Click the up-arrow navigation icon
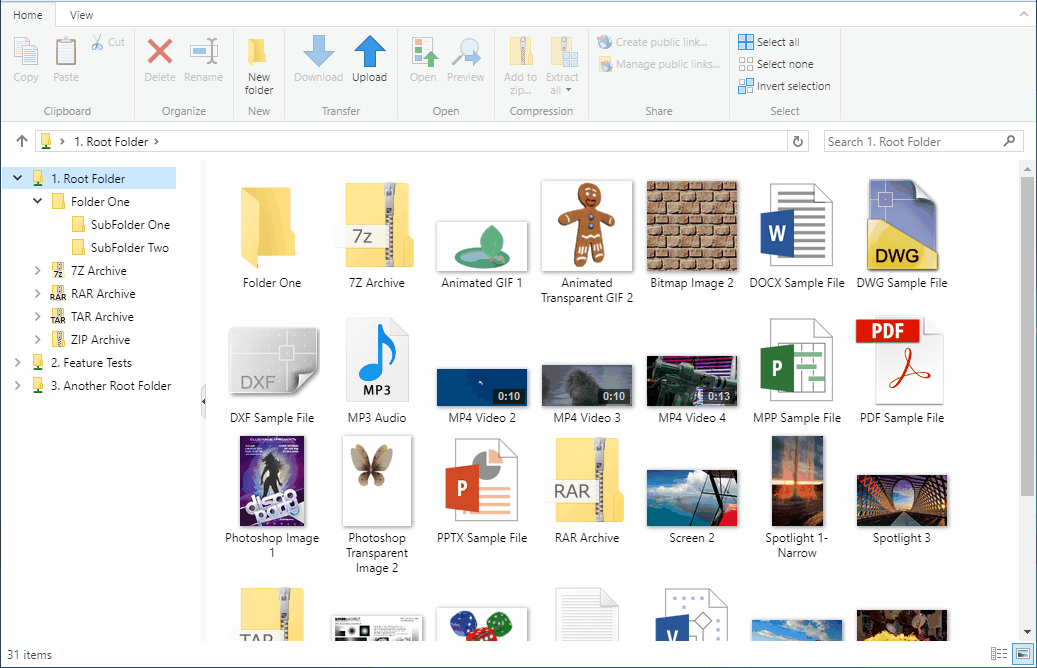The height and width of the screenshot is (668, 1037). pyautogui.click(x=22, y=142)
